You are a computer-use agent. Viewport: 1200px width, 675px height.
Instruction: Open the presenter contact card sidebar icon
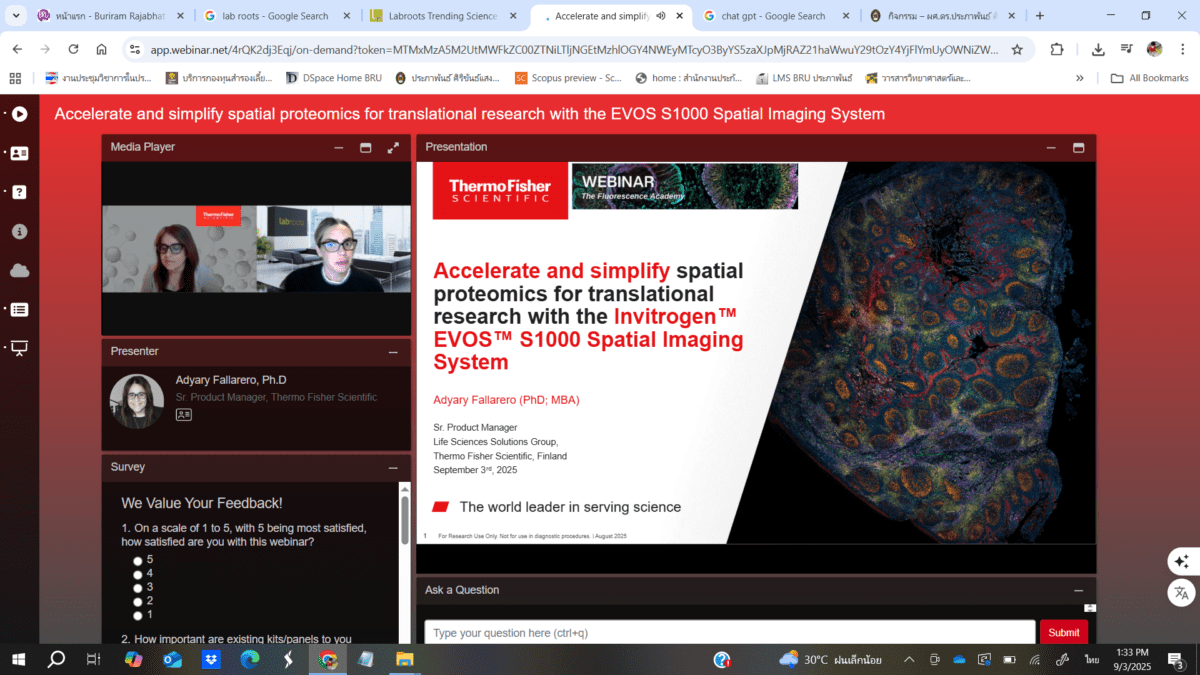pos(19,153)
